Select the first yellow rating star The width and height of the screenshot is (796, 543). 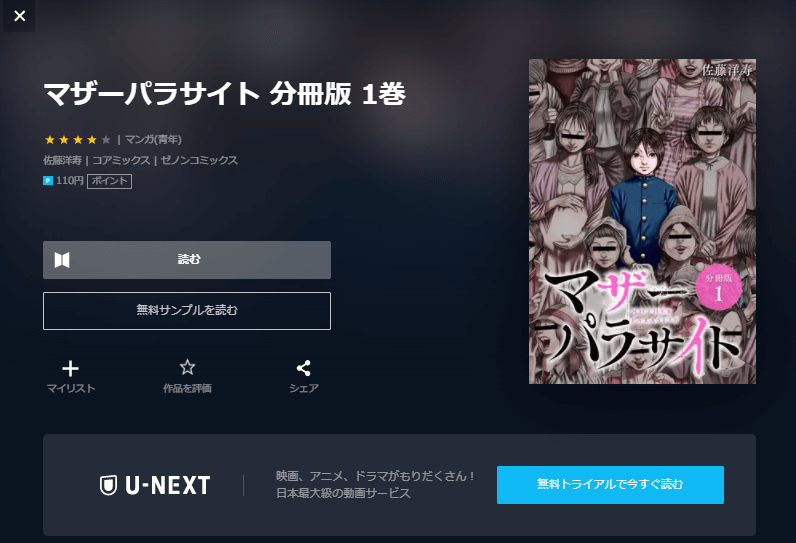tap(50, 140)
